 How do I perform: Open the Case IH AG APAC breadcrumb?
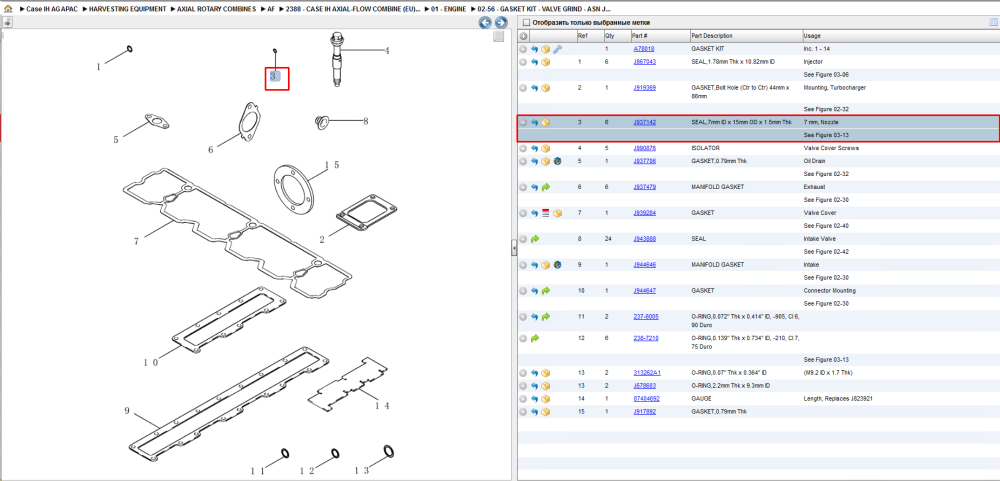[52, 10]
